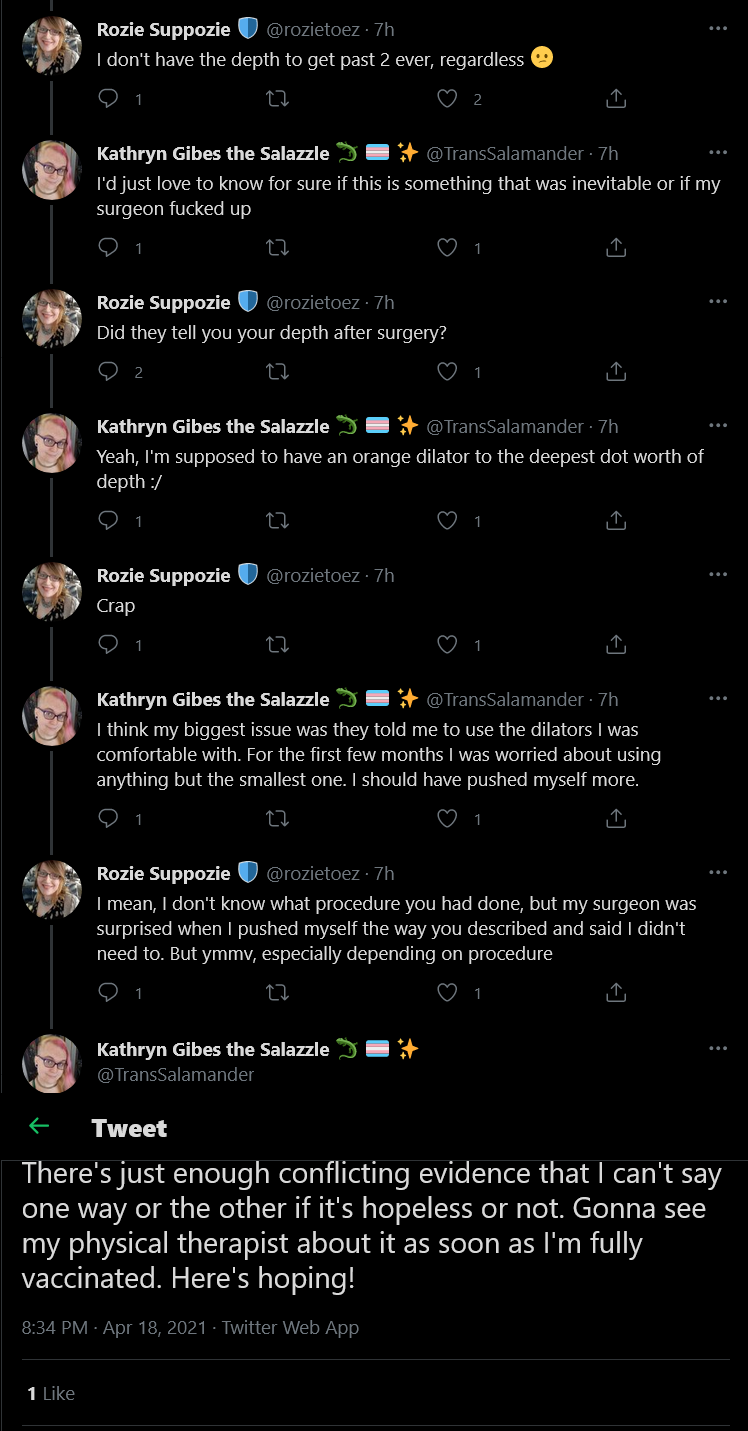The width and height of the screenshot is (748, 1431).
Task: Like the "orange dilator" tweet
Action: pos(448,521)
